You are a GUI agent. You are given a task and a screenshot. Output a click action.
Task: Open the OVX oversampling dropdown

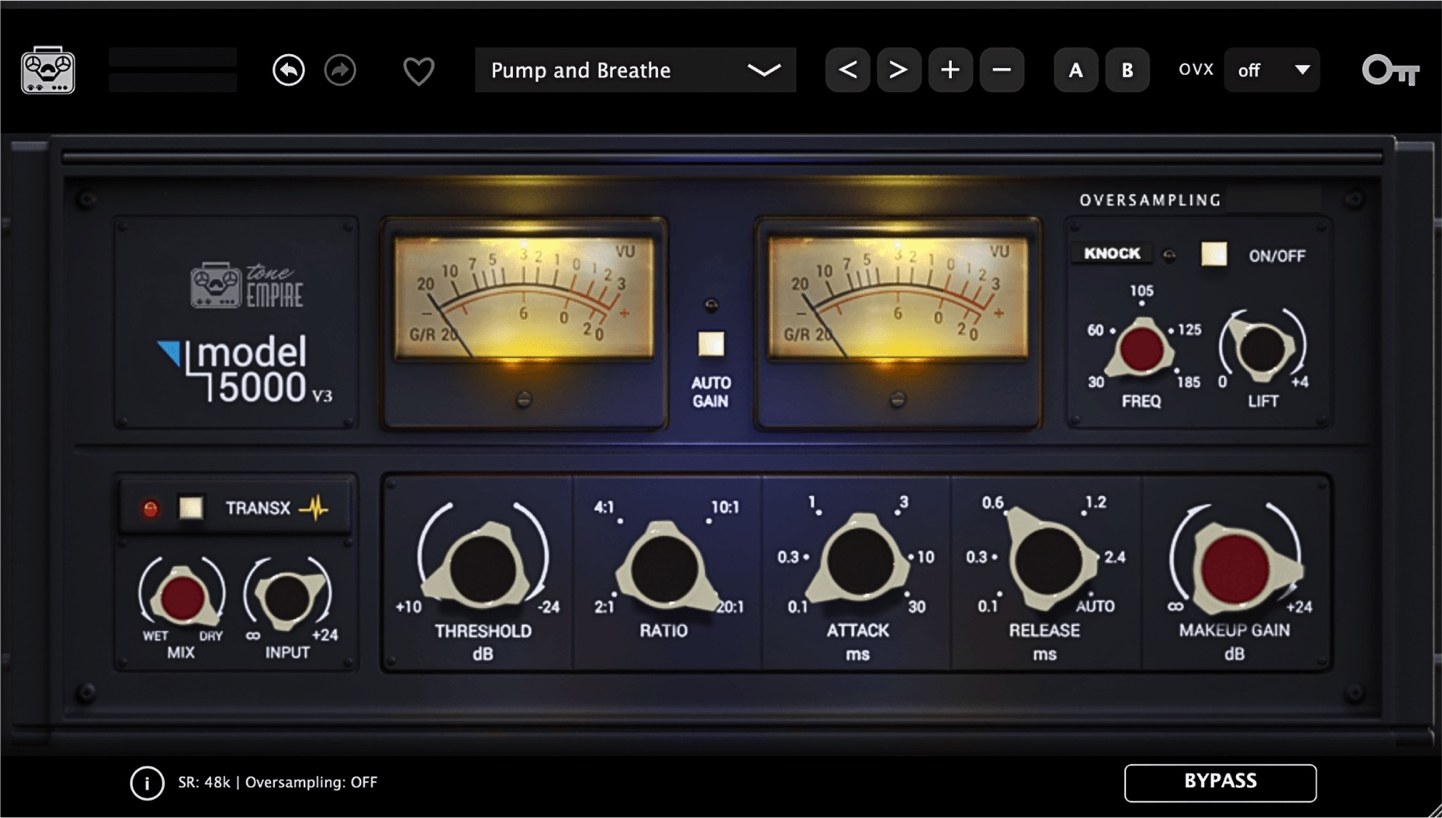1272,70
